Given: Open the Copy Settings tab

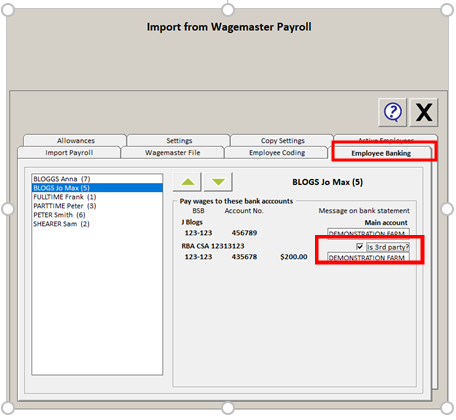Looking at the screenshot, I should click(x=282, y=140).
